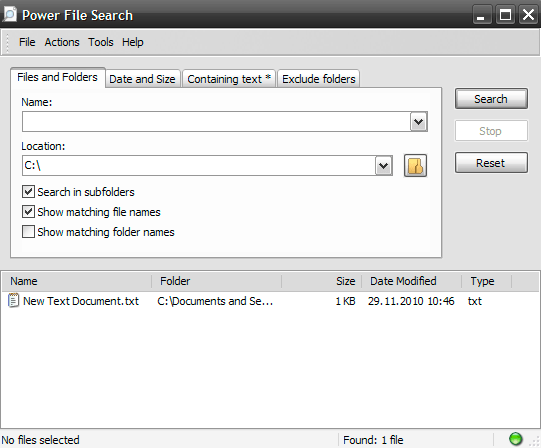Expand the Location dropdown list
This screenshot has height=448, width=541.
[383, 166]
